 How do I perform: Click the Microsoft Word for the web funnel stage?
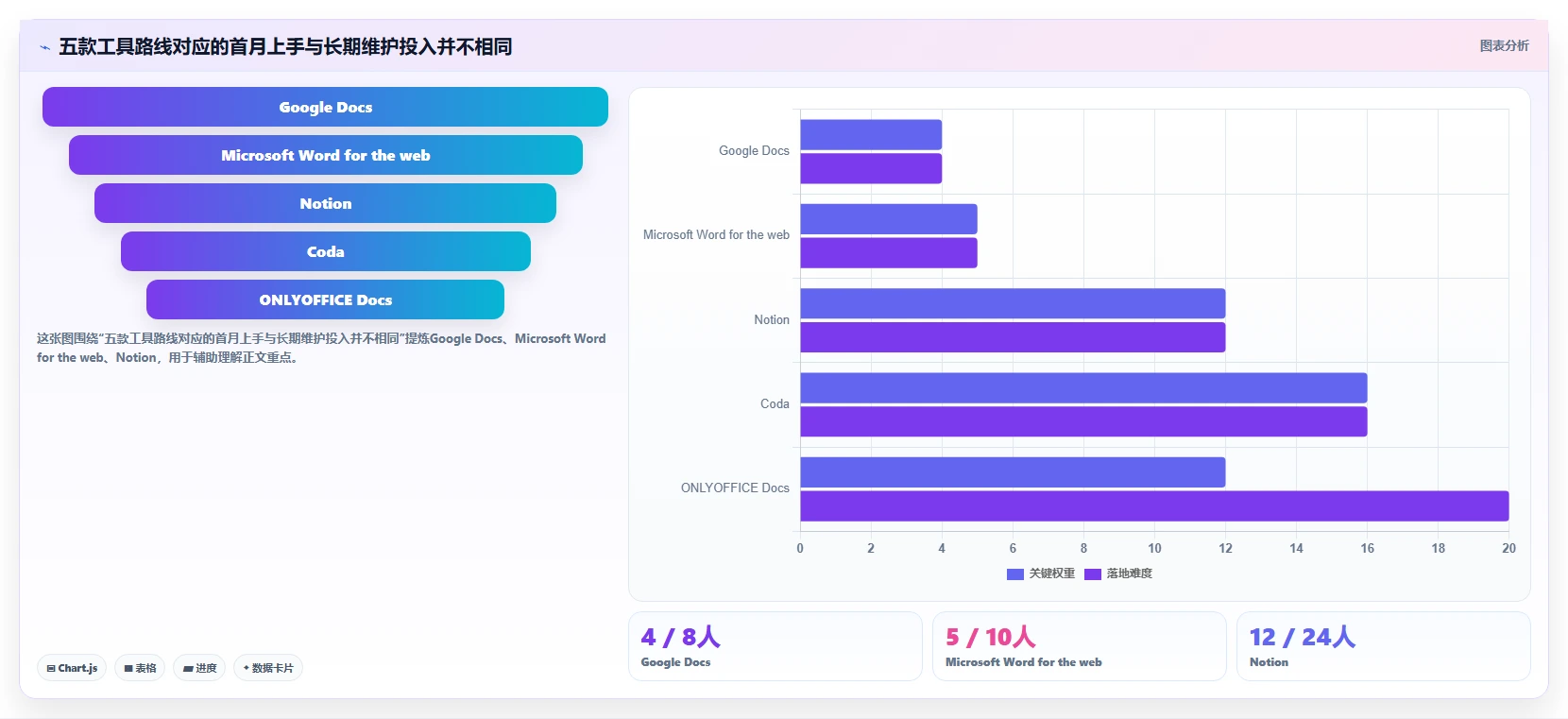(x=325, y=155)
